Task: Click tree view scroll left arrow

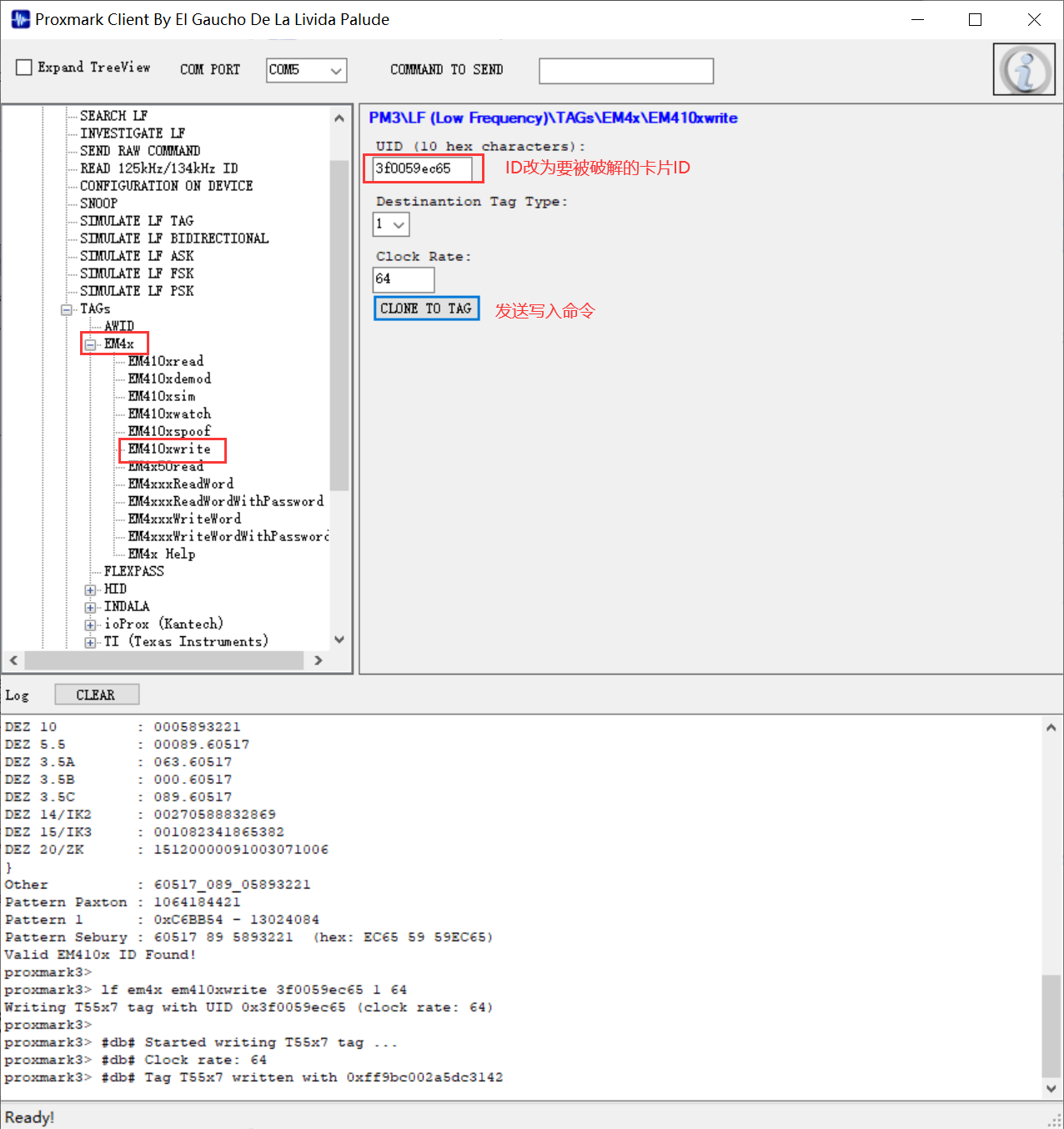Action: [x=13, y=660]
